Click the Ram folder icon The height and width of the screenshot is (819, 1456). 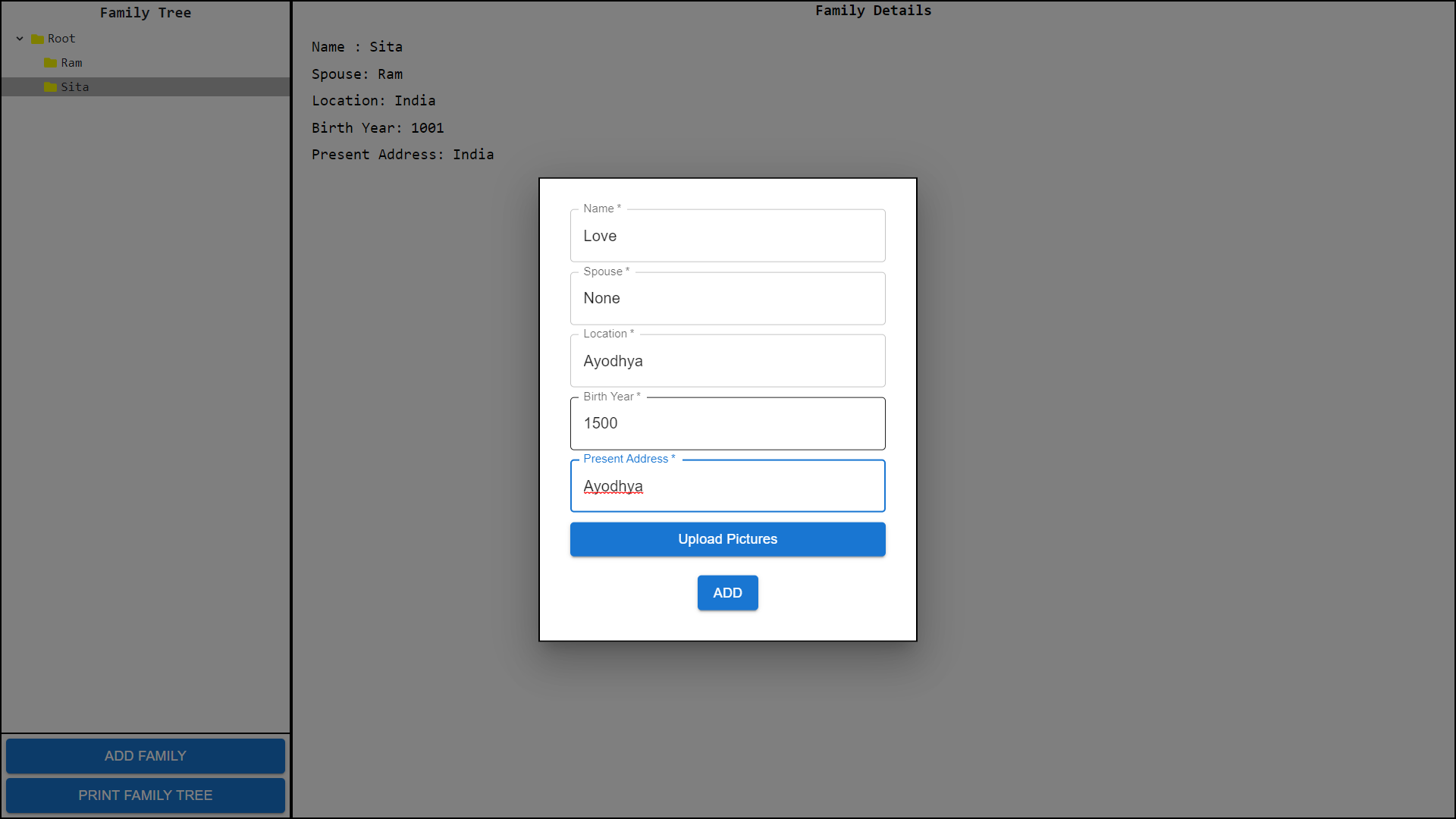(x=51, y=62)
